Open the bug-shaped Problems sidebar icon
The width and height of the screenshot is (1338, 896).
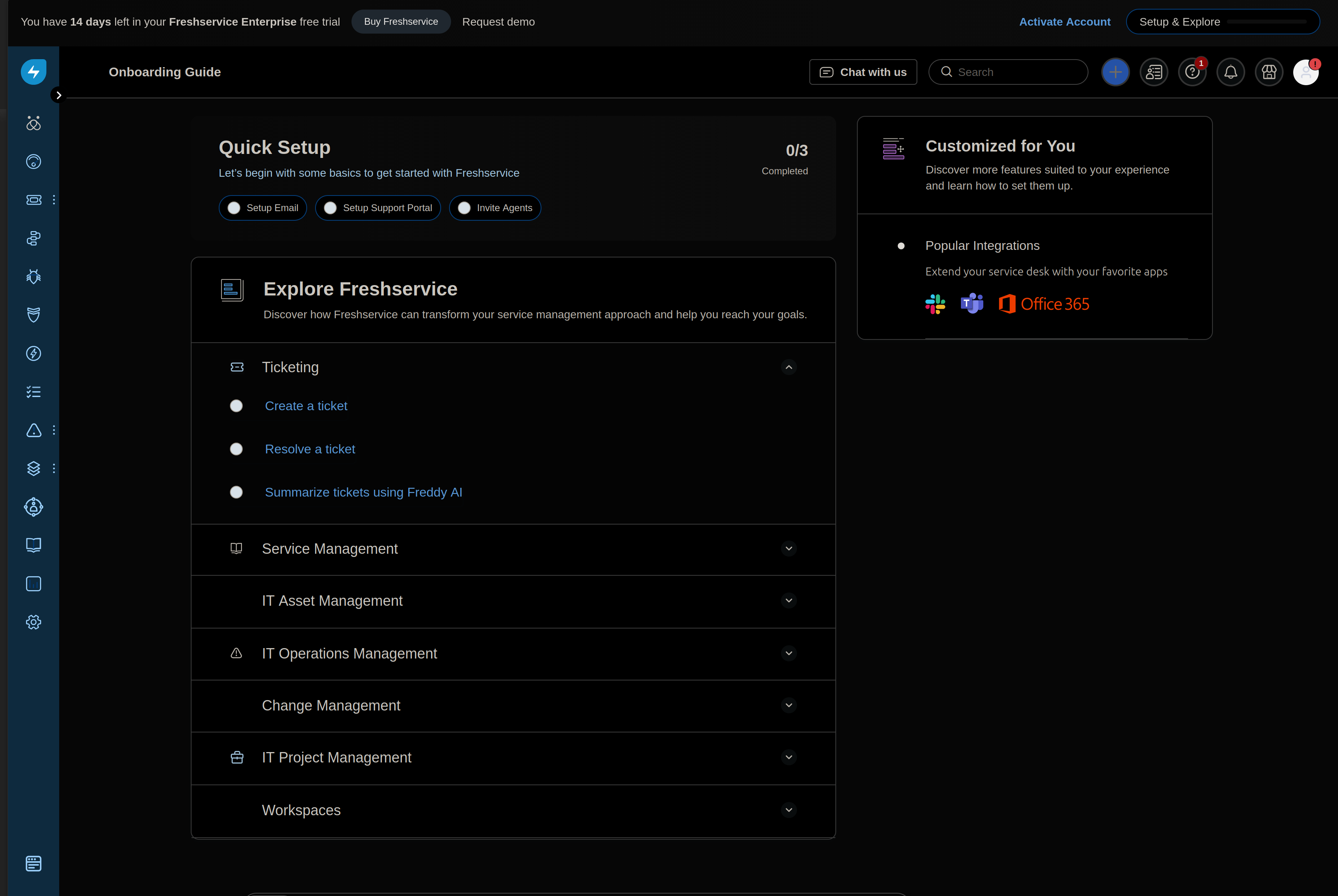34,277
